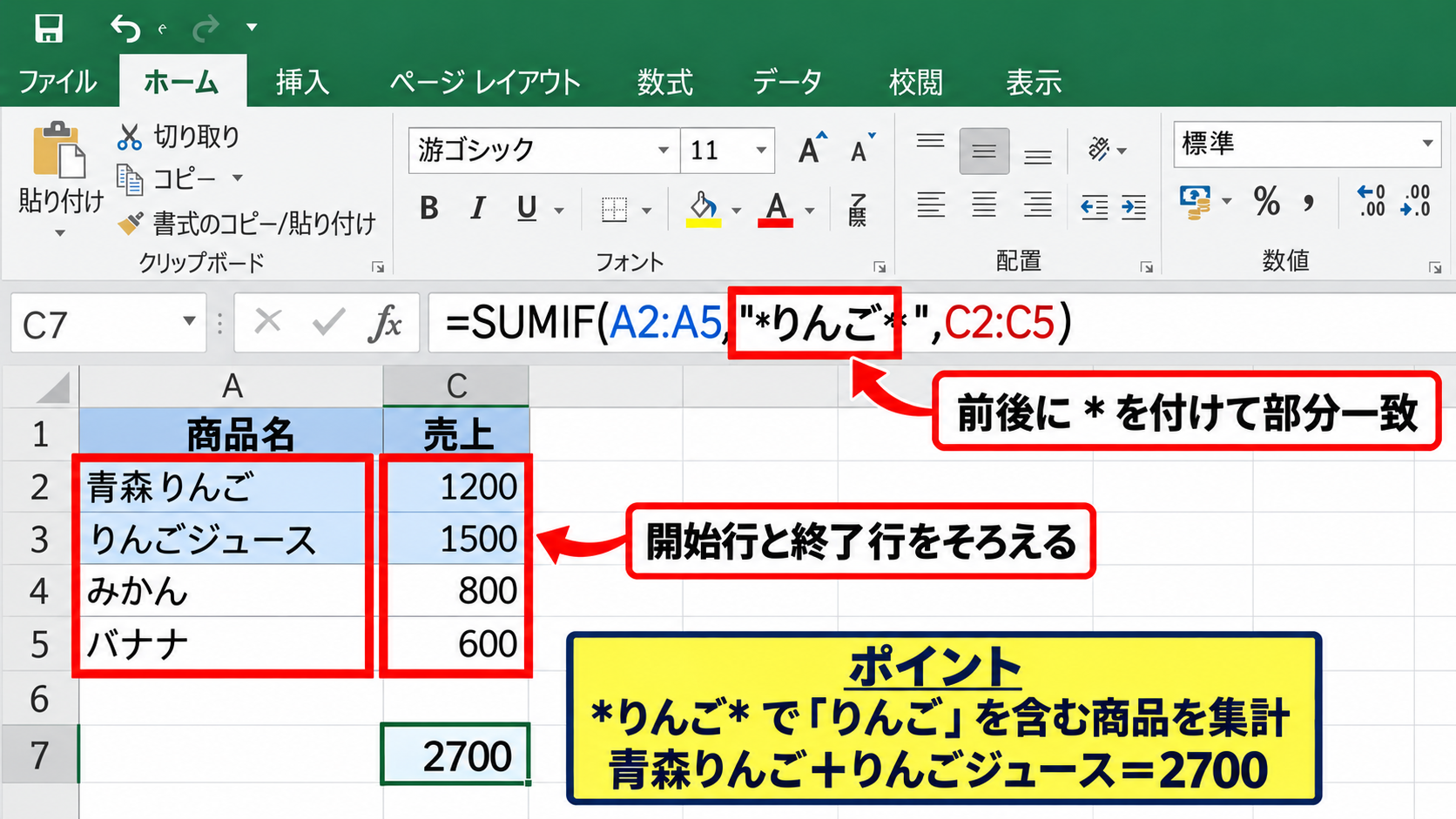1456x819 pixels.
Task: Open the font size 11 dropdown
Action: click(x=761, y=151)
